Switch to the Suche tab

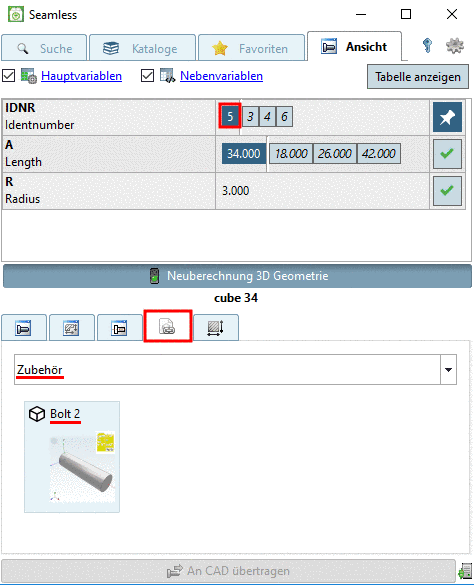coord(44,48)
